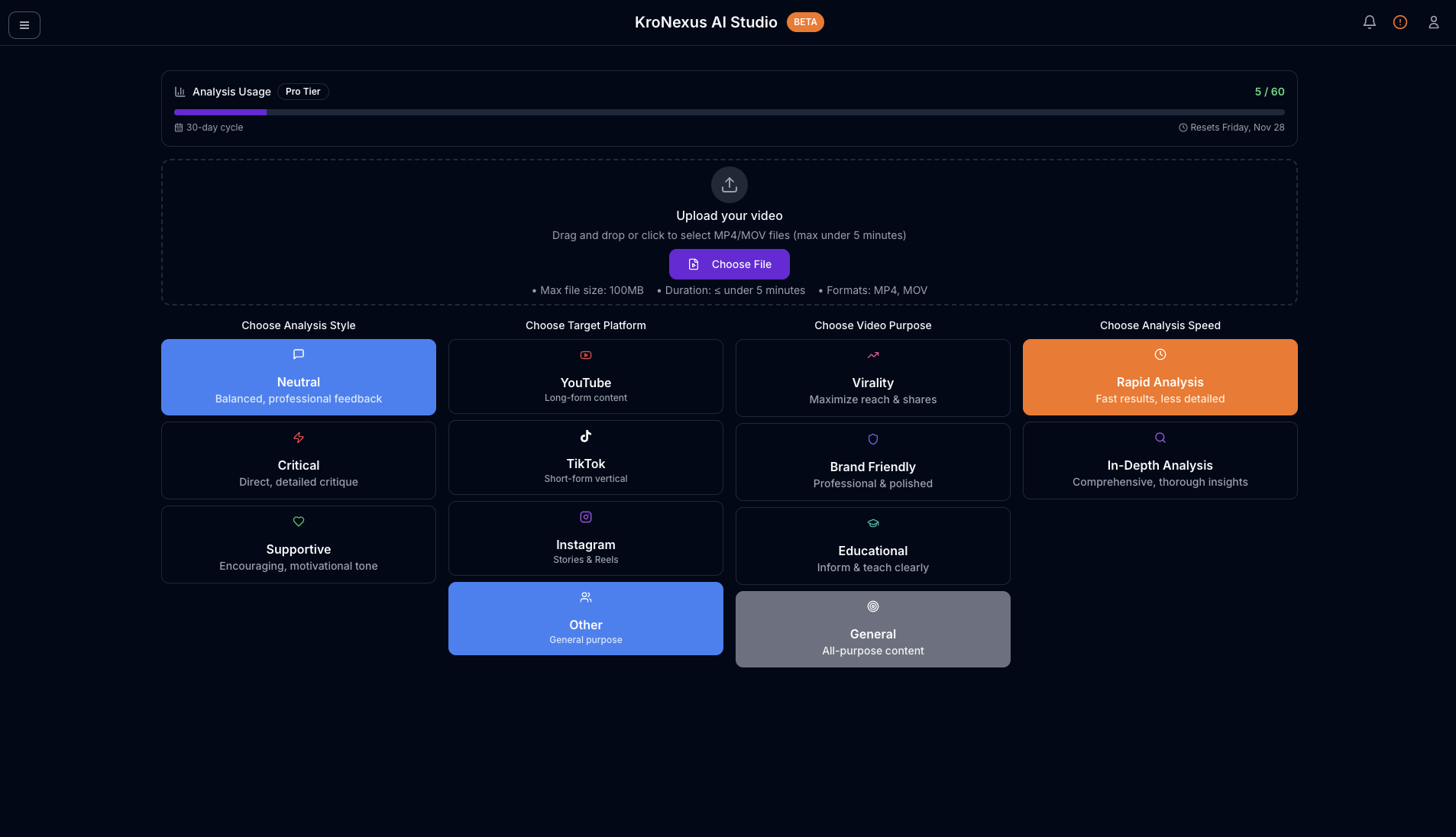Image resolution: width=1456 pixels, height=837 pixels.
Task: Click the TikTok note icon
Action: pyautogui.click(x=585, y=435)
